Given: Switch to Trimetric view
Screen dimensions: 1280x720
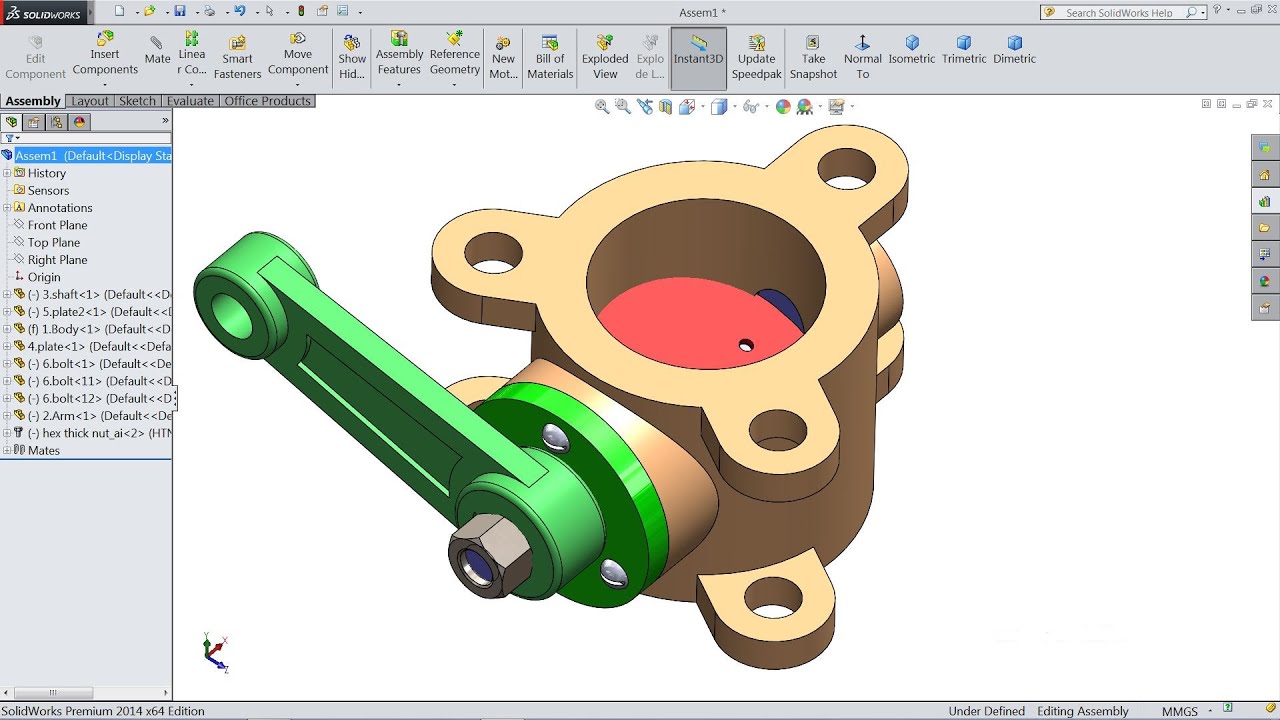Looking at the screenshot, I should [964, 50].
